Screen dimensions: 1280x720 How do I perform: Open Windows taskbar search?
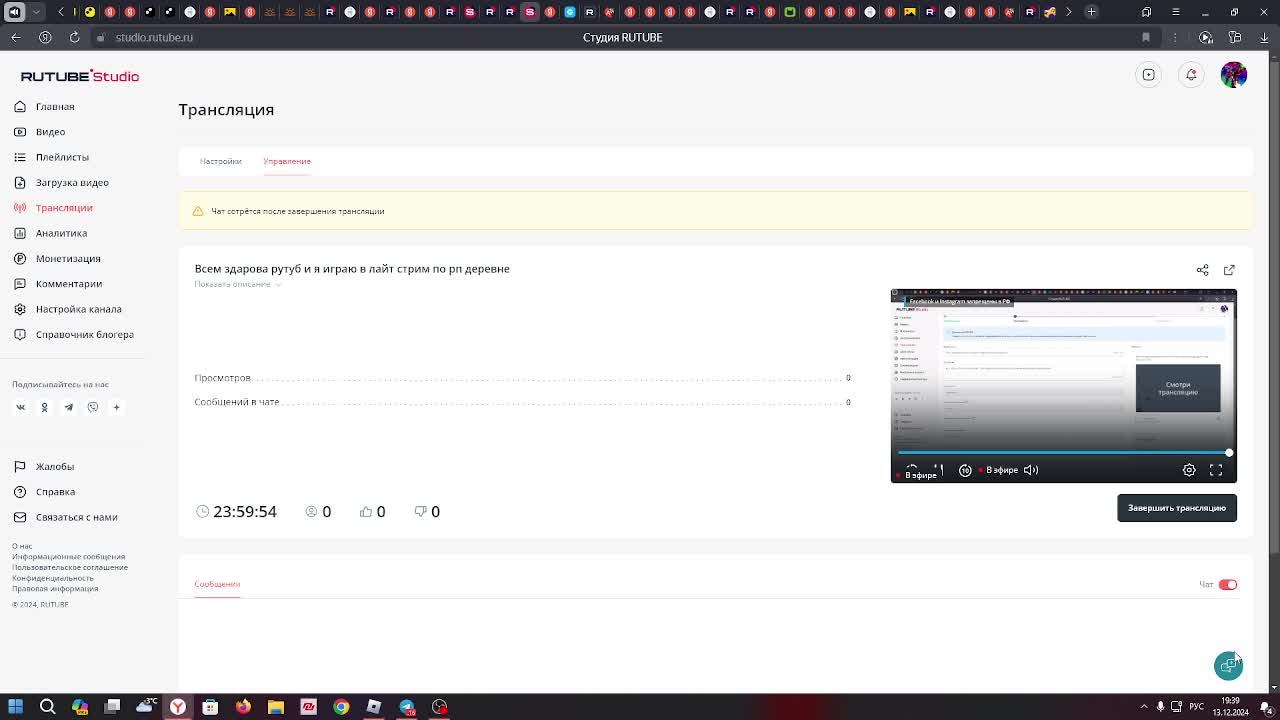pyautogui.click(x=47, y=707)
